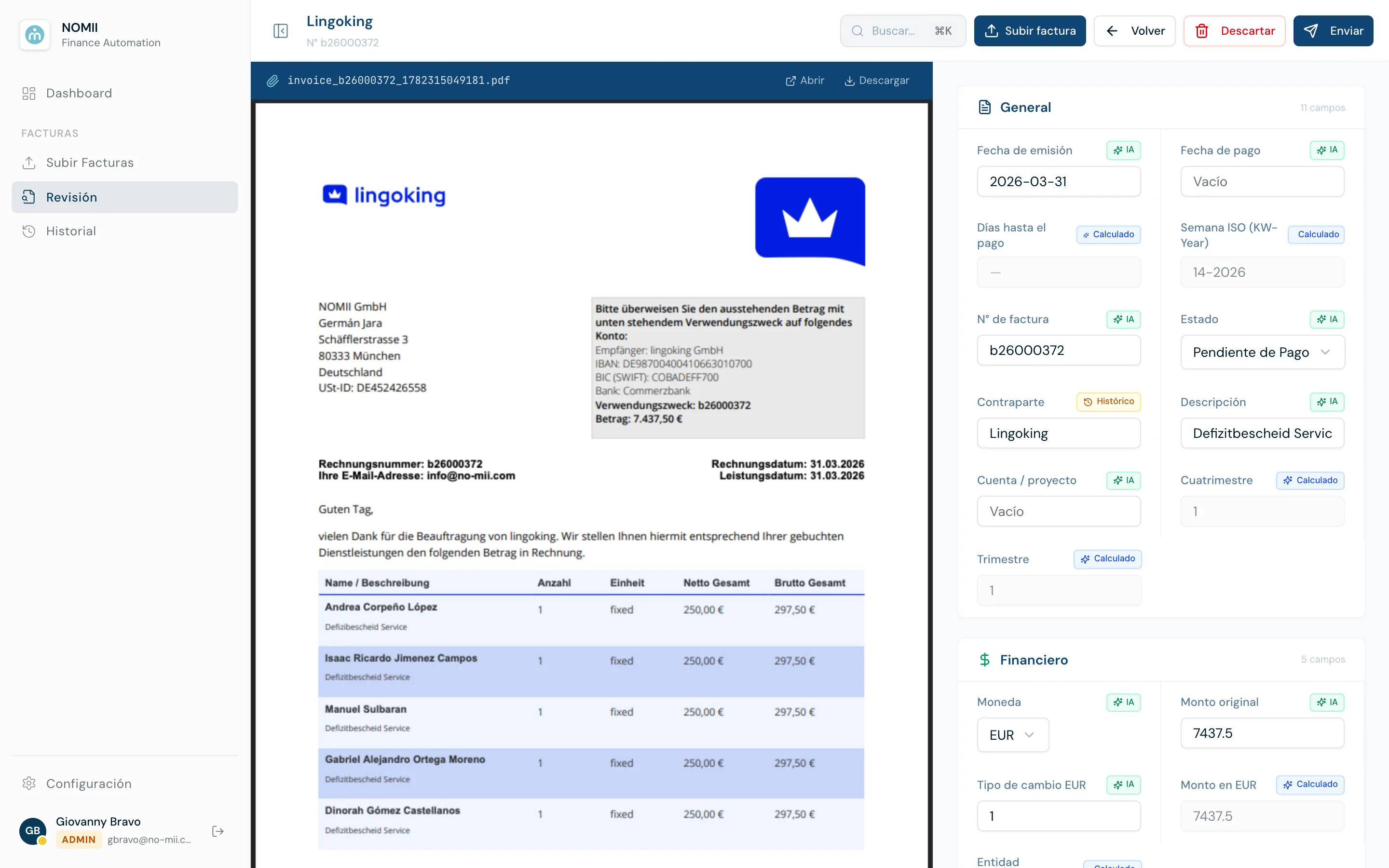
Task: Click the IA badge for Estado
Action: pyautogui.click(x=1326, y=319)
